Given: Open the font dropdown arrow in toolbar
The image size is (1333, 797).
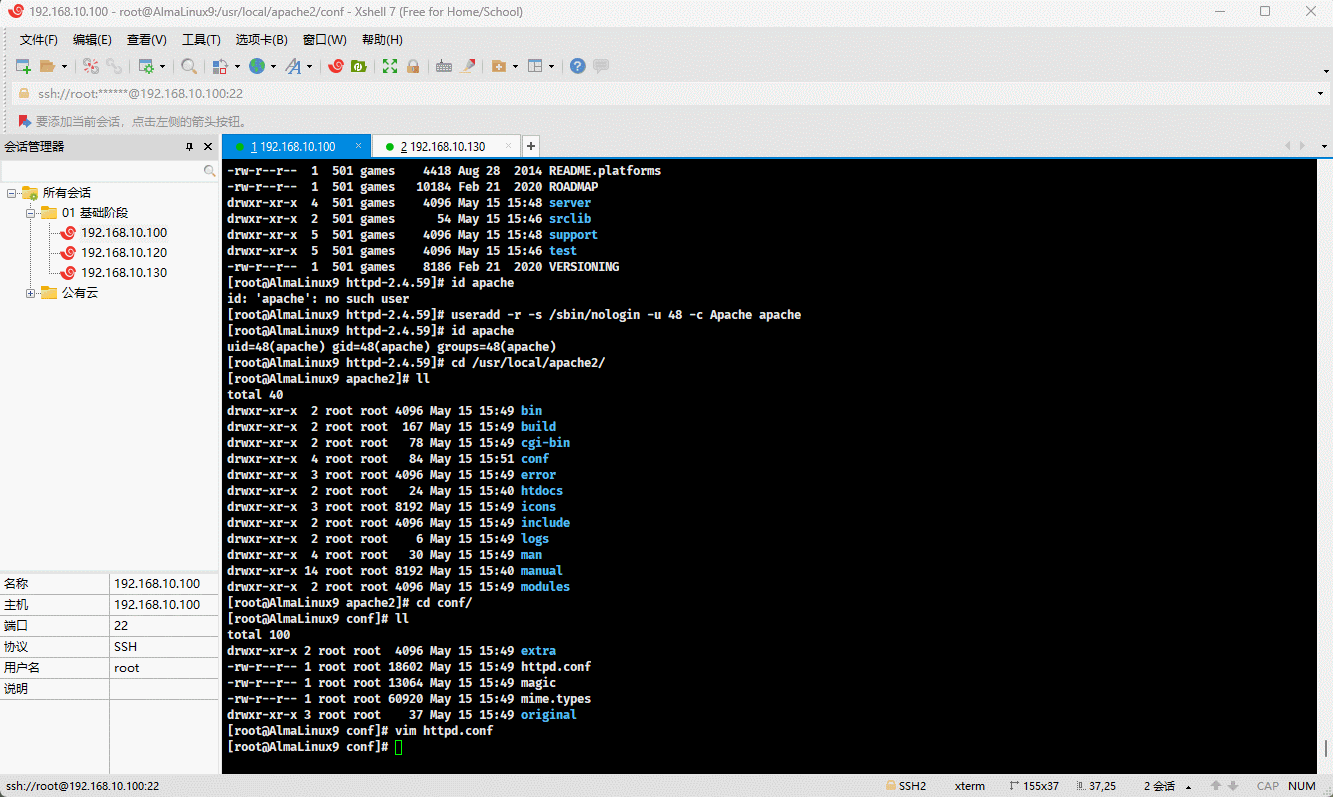Looking at the screenshot, I should [310, 67].
